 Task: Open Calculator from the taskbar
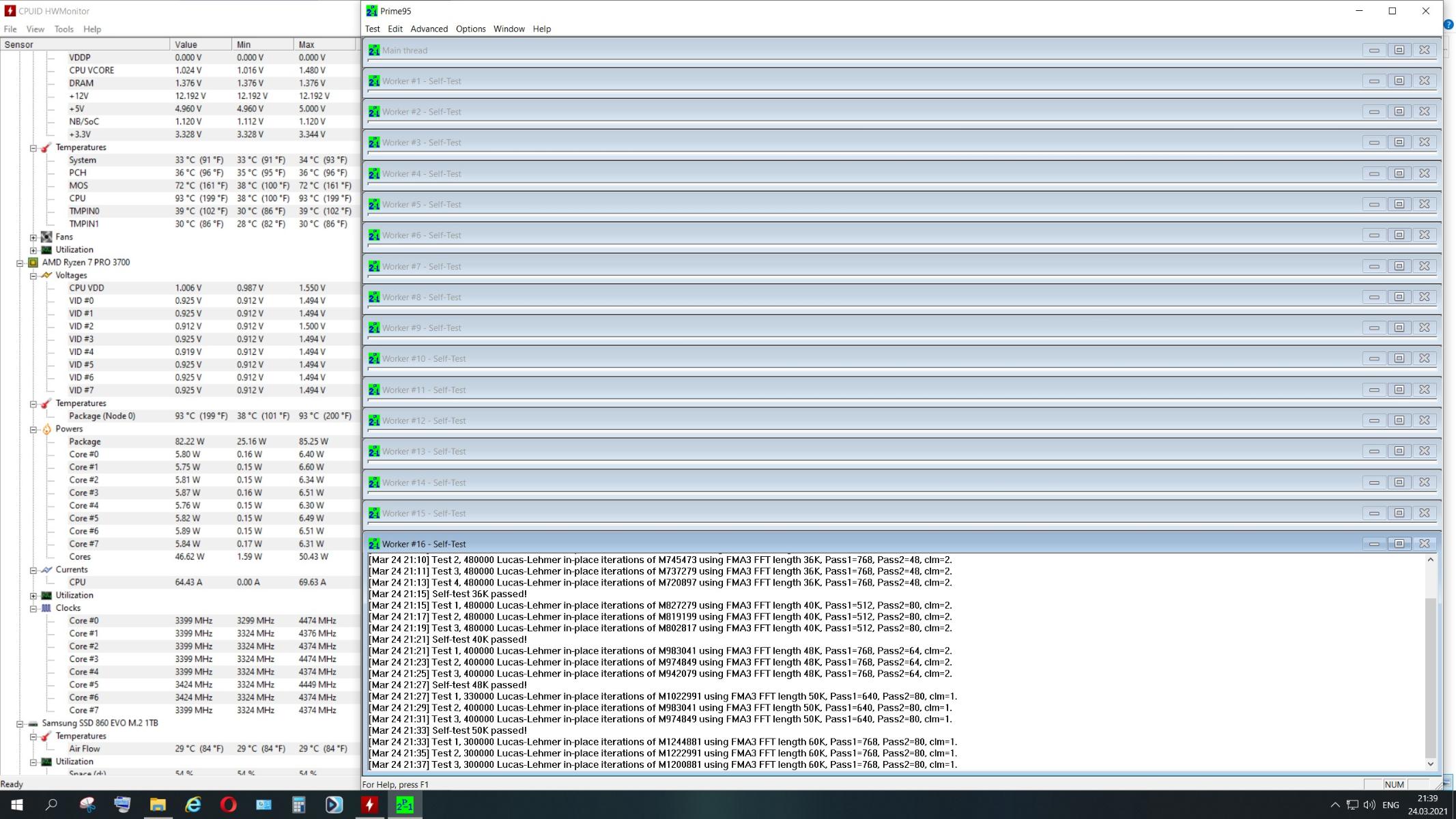pyautogui.click(x=298, y=805)
